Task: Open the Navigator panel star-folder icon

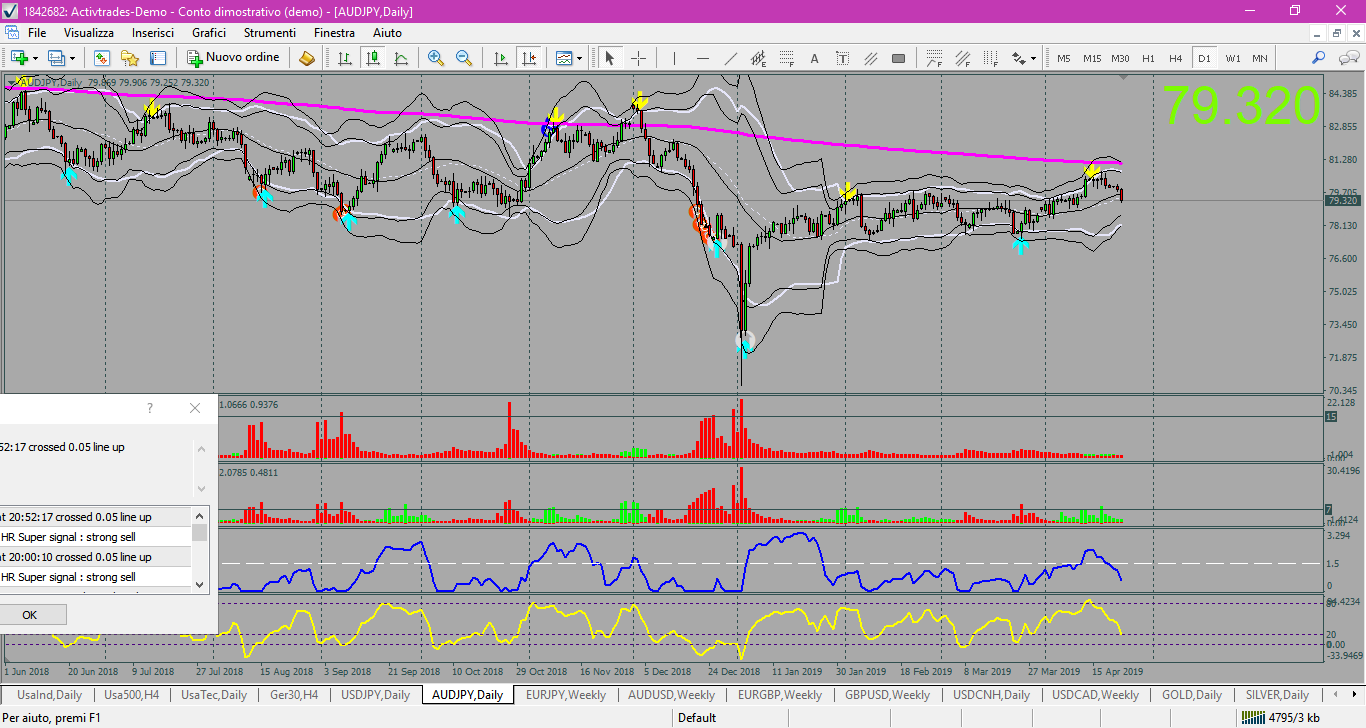Action: (x=130, y=58)
